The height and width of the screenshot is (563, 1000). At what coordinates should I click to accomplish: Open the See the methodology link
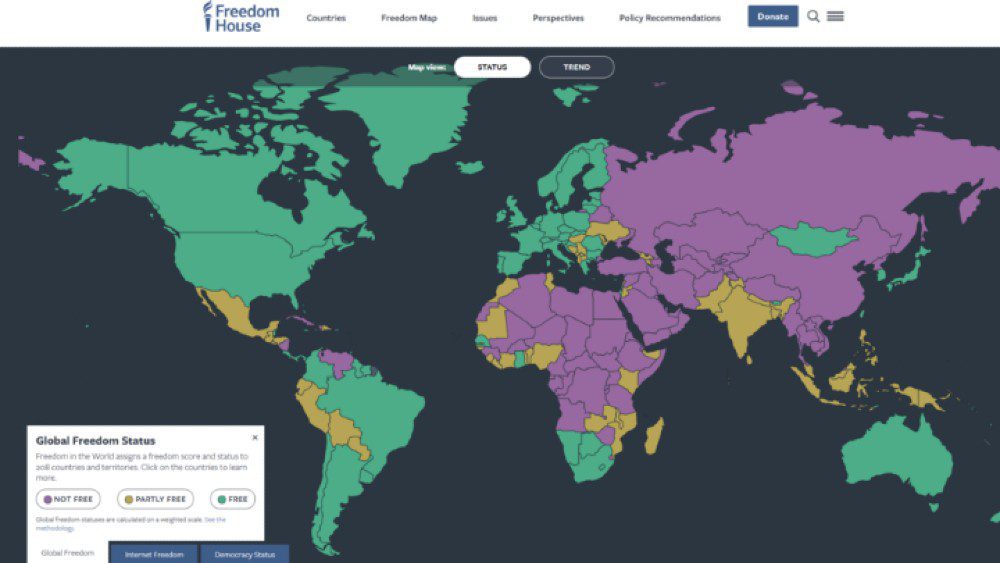click(214, 520)
